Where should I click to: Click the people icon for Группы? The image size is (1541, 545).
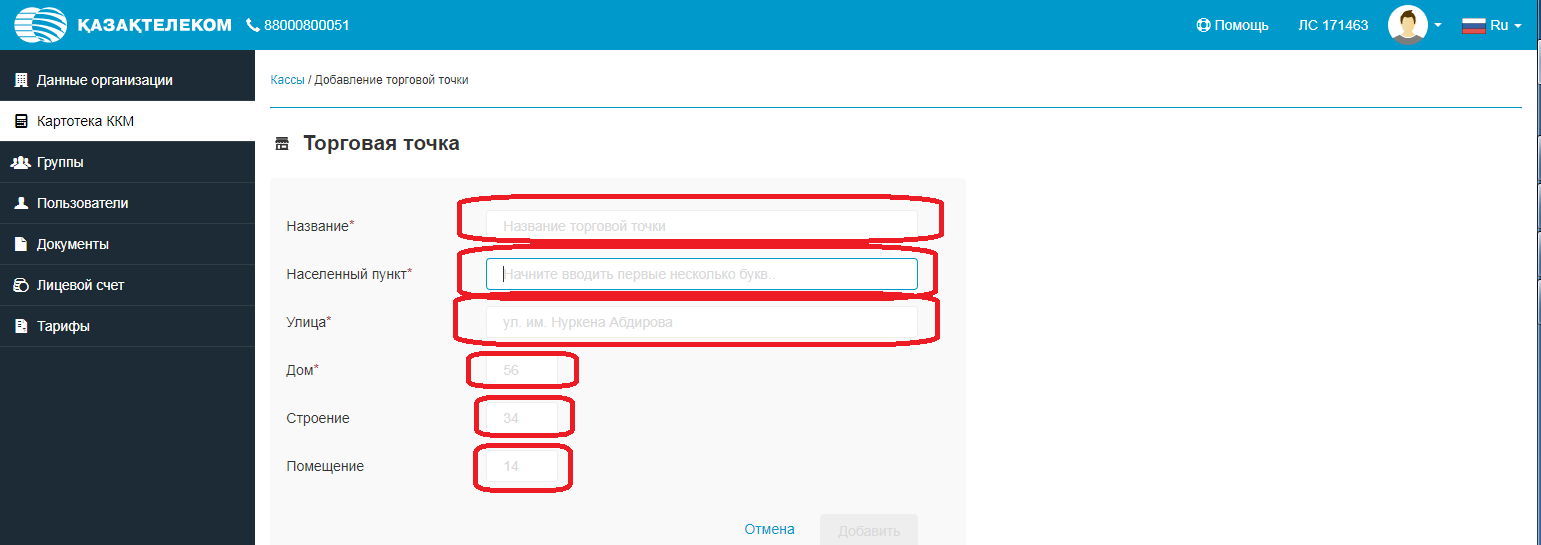[20, 162]
